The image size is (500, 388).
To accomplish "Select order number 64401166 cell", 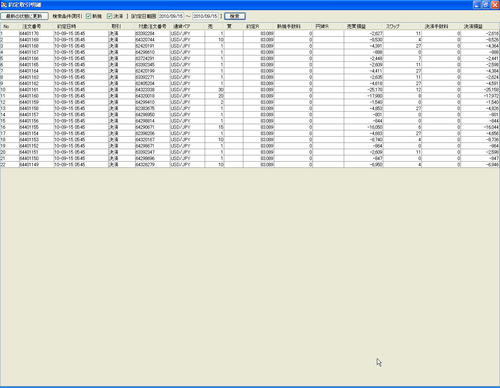I will 36,58.
